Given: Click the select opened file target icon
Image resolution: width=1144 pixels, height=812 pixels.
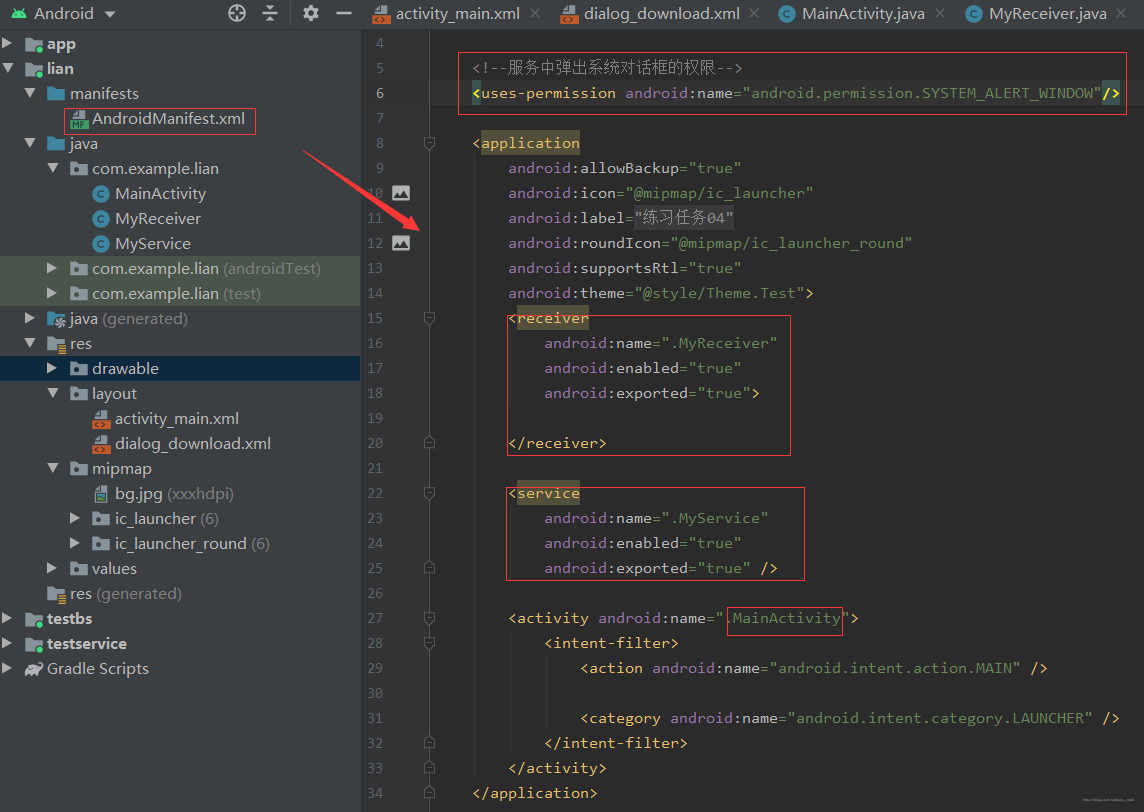Looking at the screenshot, I should 236,13.
